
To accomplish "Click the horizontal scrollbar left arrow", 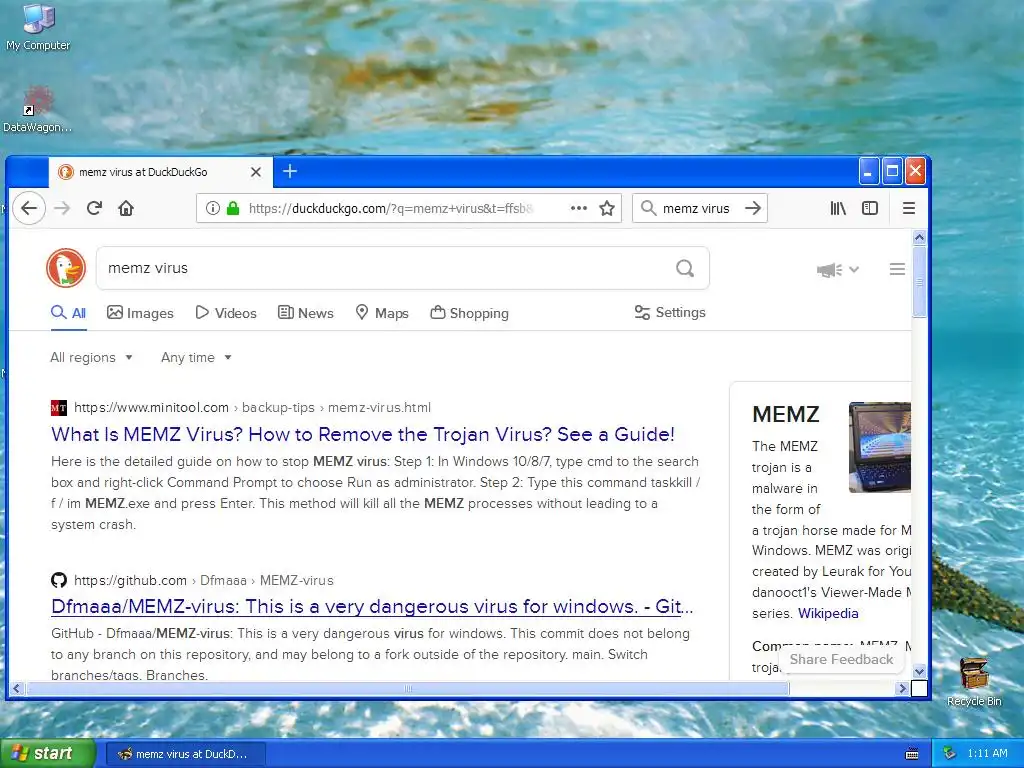I will coord(16,688).
